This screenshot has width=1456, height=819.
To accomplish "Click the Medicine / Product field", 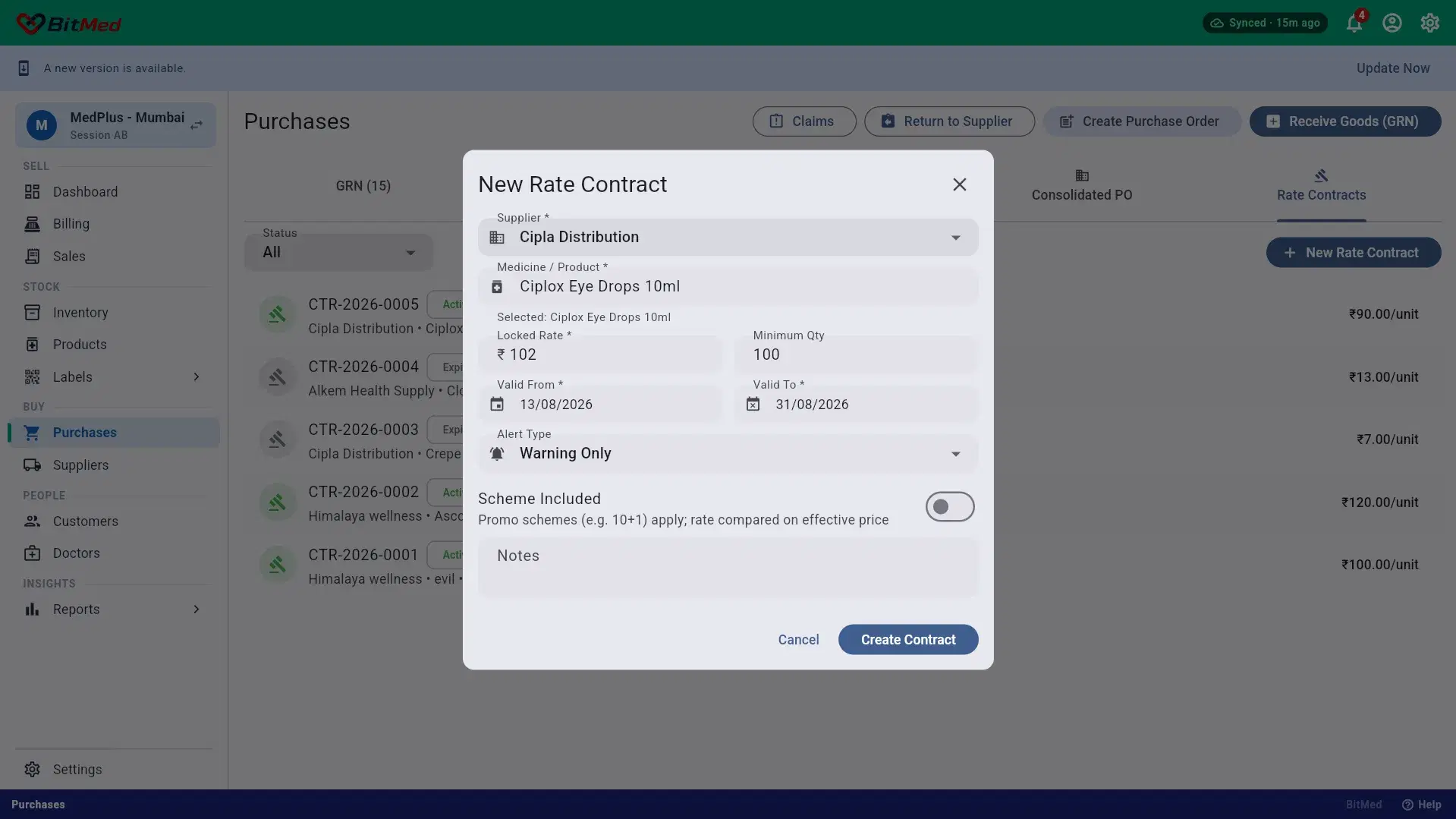I will click(728, 287).
